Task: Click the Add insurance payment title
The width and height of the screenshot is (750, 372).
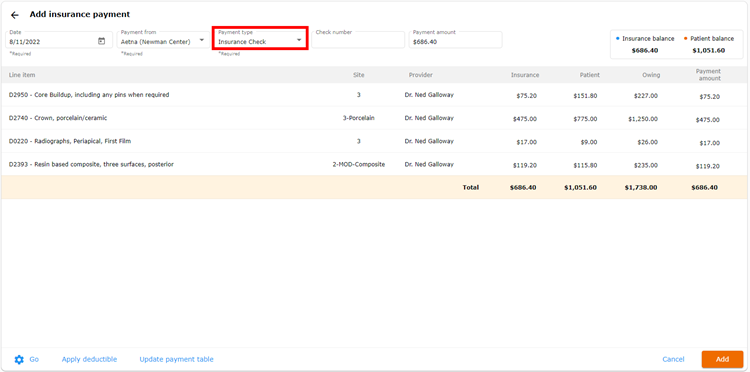Action: coord(79,14)
